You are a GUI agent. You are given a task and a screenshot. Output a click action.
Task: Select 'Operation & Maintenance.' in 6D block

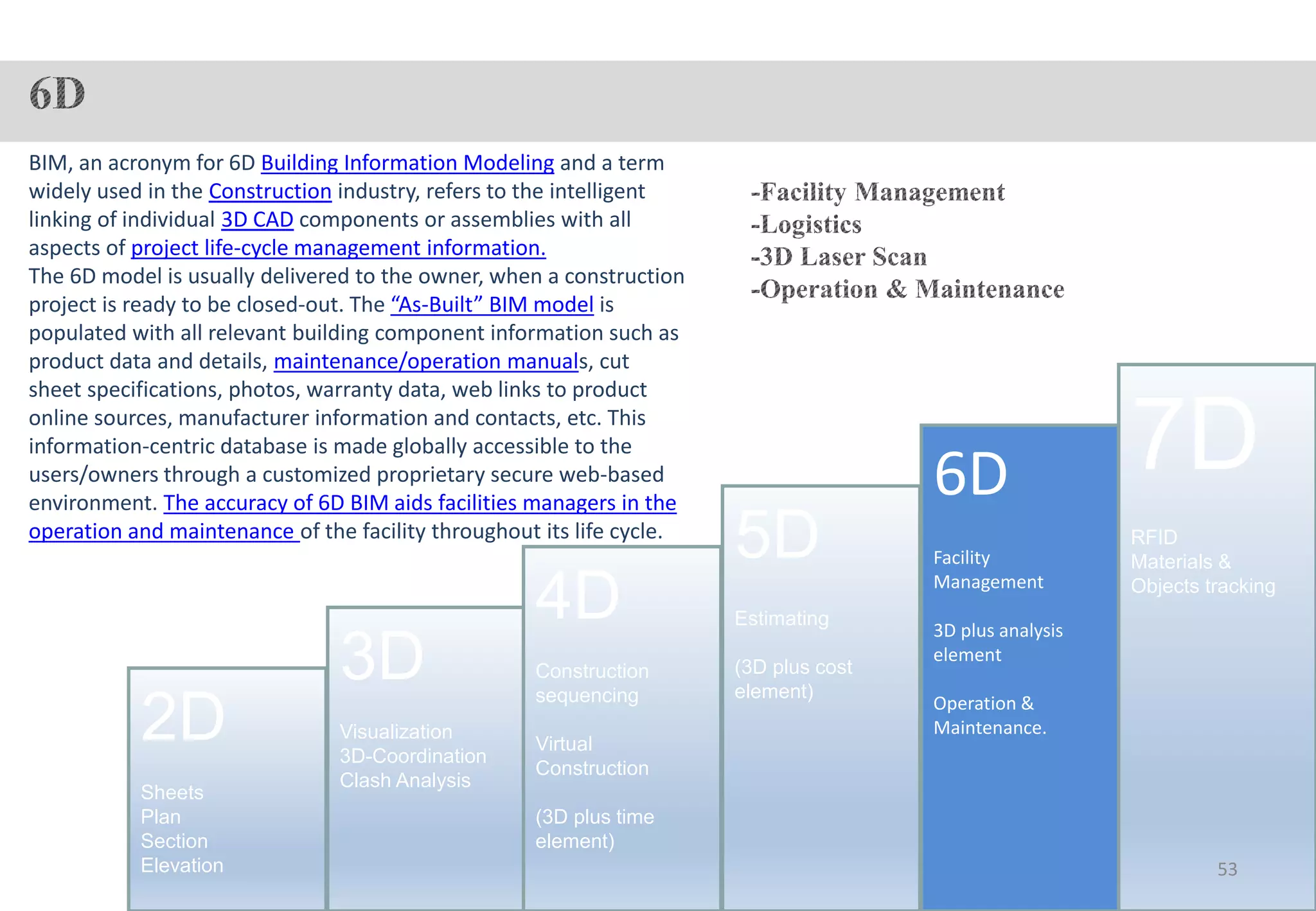pyautogui.click(x=990, y=716)
